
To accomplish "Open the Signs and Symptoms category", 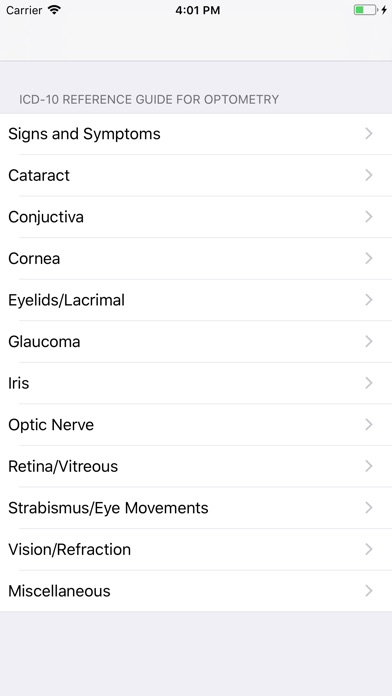I will point(196,134).
